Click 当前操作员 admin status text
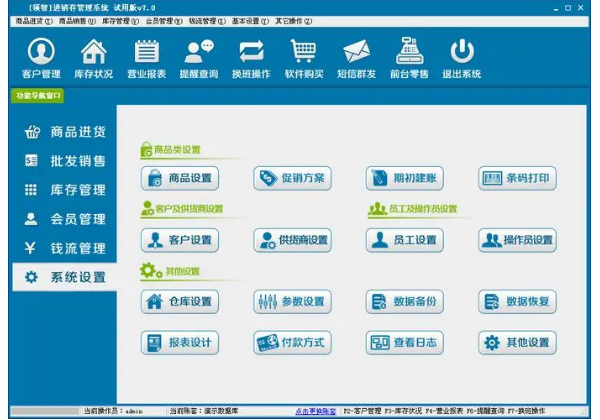The height and width of the screenshot is (420, 600). click(x=113, y=412)
